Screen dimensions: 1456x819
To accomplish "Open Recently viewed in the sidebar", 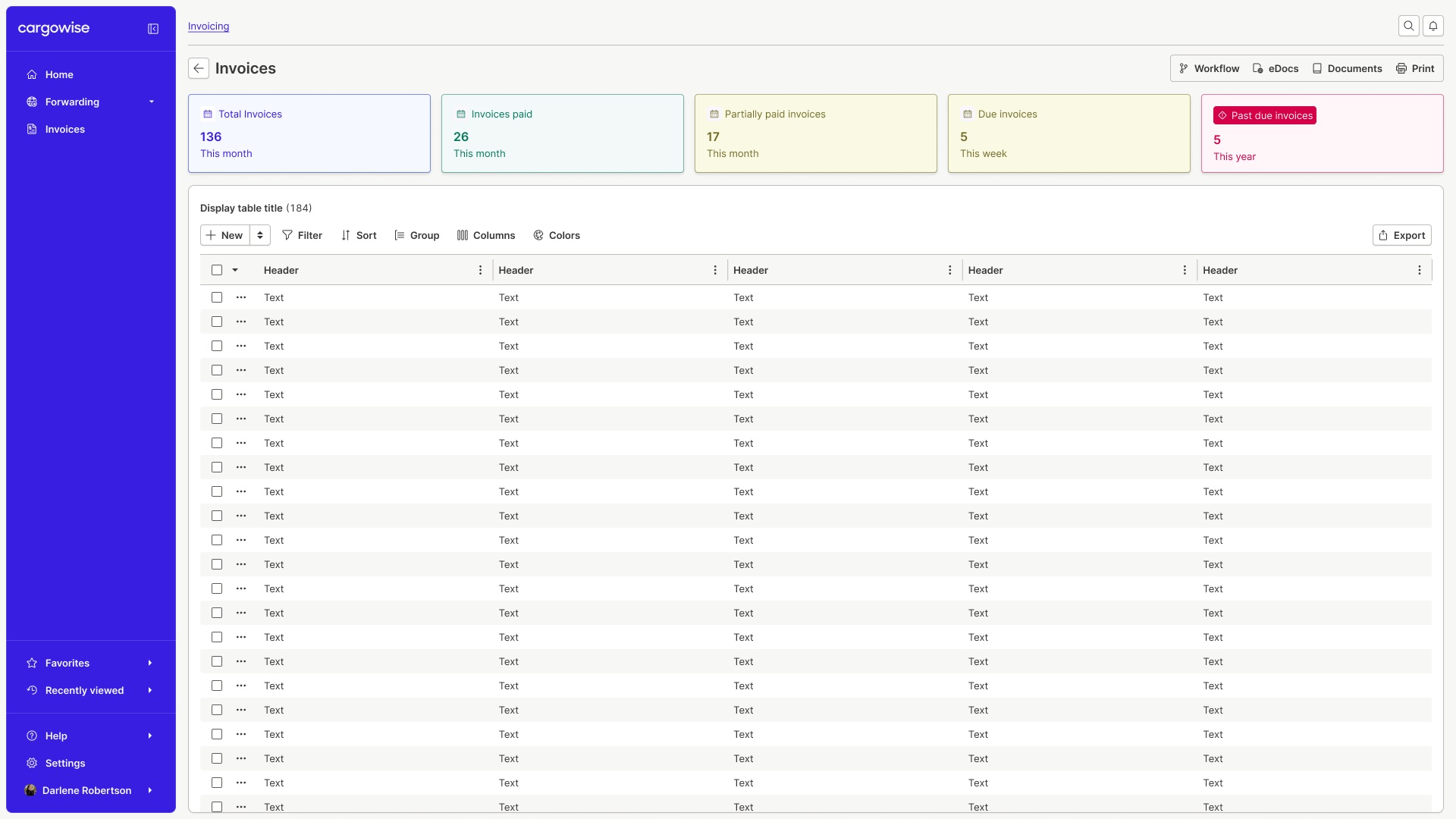I will point(91,690).
